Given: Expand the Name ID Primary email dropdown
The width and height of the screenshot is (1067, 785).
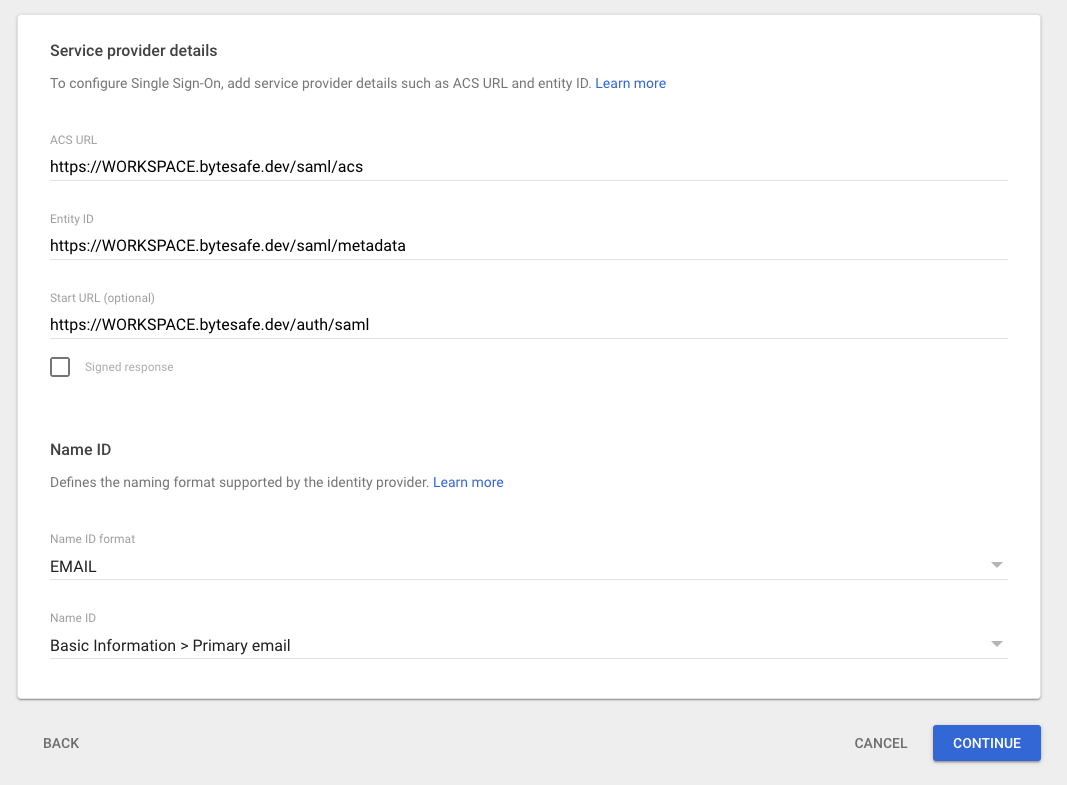Looking at the screenshot, I should (529, 645).
